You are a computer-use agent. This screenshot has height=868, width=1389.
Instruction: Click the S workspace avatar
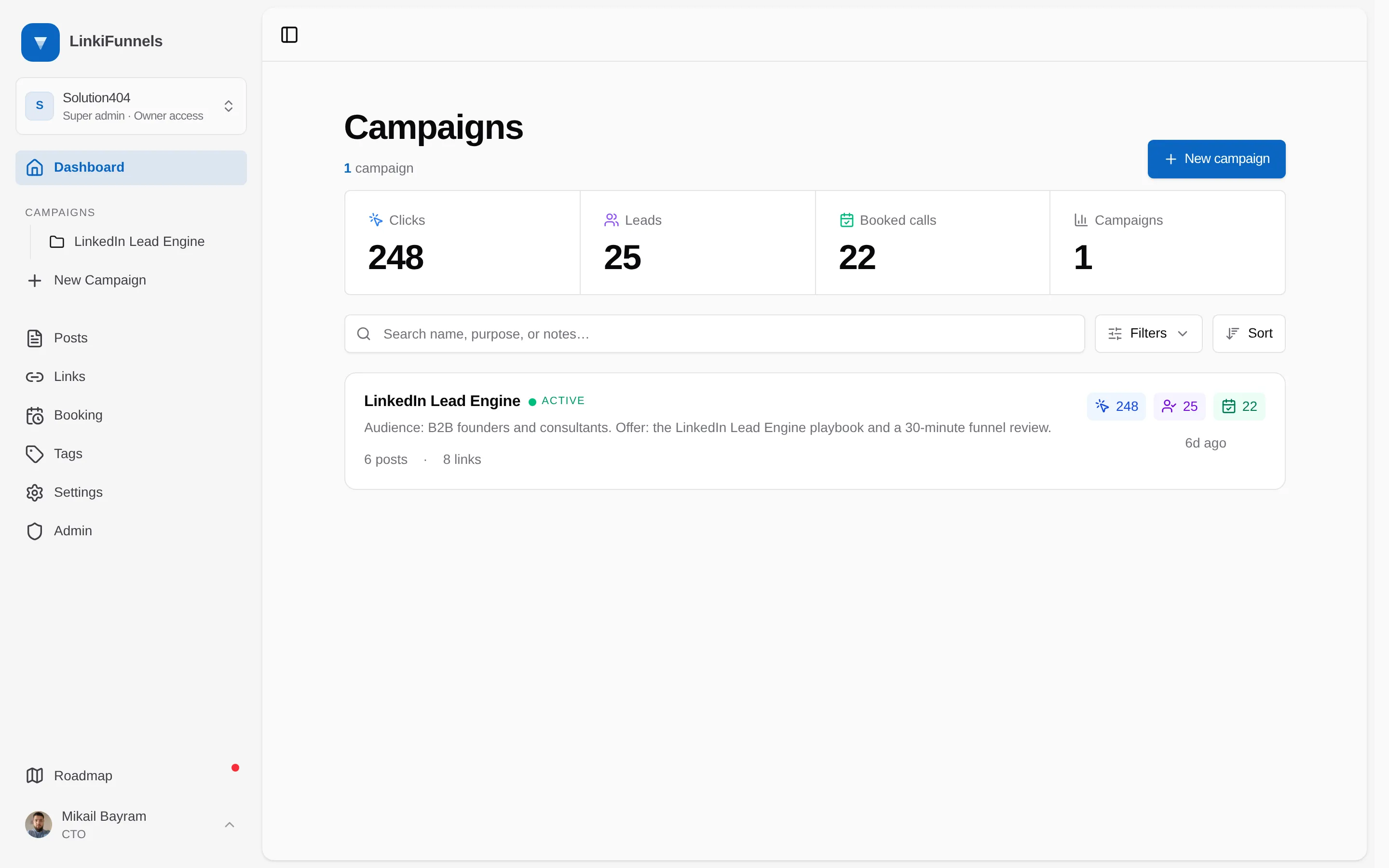[x=40, y=106]
